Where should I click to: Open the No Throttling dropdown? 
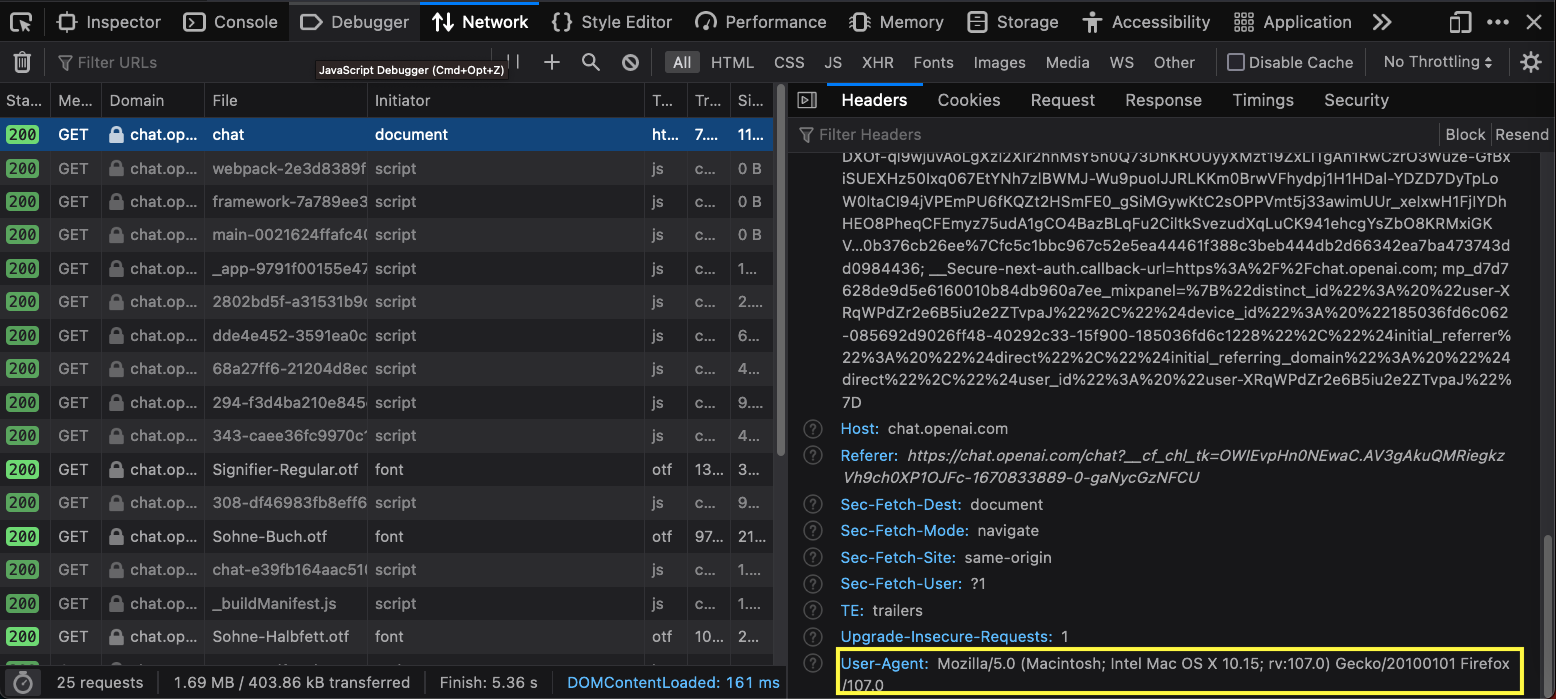pos(1438,62)
